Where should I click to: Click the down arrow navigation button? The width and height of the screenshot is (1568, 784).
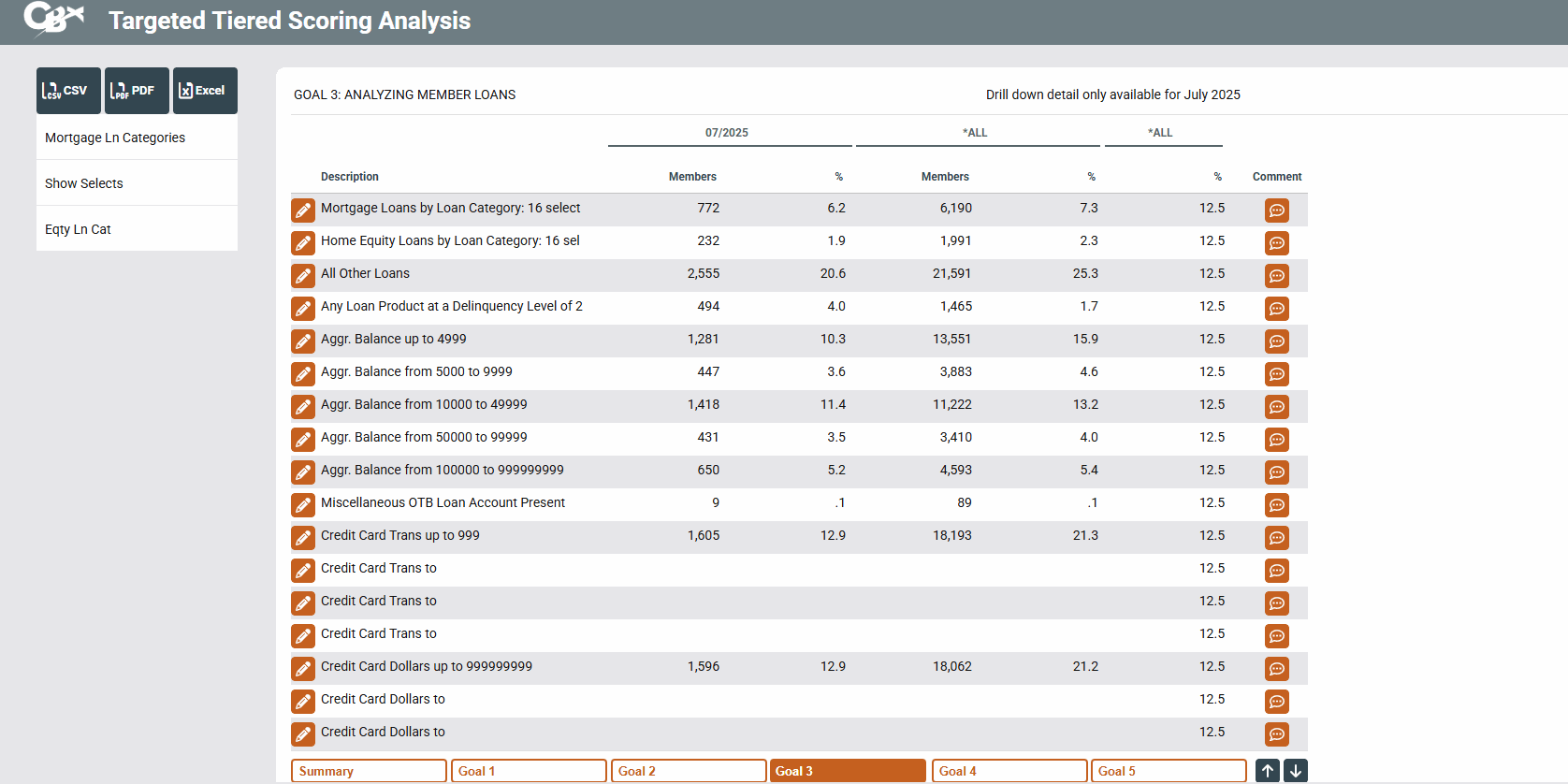click(1296, 771)
